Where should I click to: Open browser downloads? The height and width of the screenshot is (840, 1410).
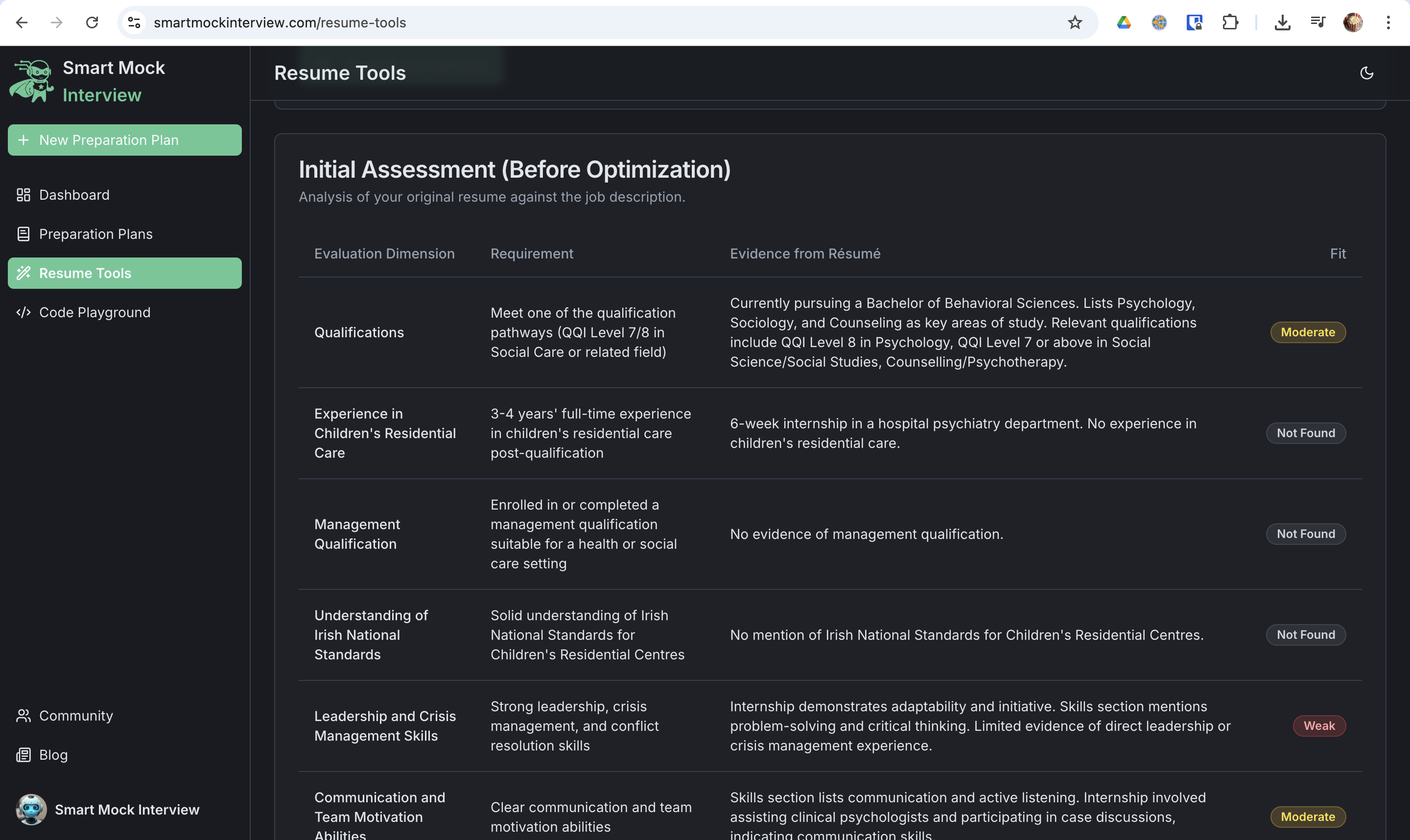(x=1282, y=23)
